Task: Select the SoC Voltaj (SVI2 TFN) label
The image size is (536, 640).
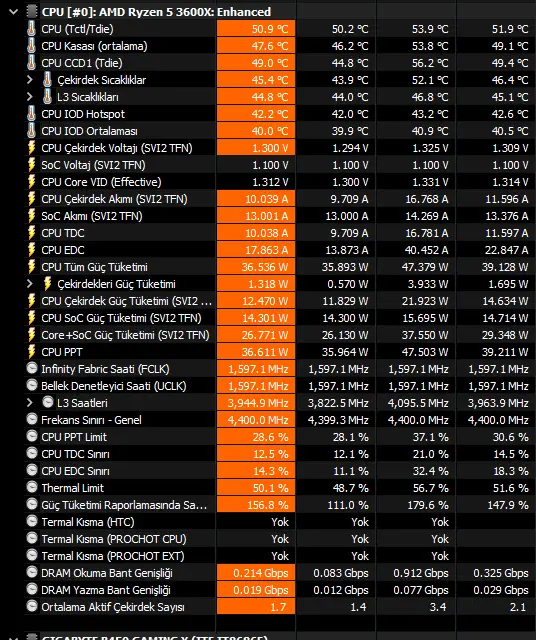Action: [93, 165]
